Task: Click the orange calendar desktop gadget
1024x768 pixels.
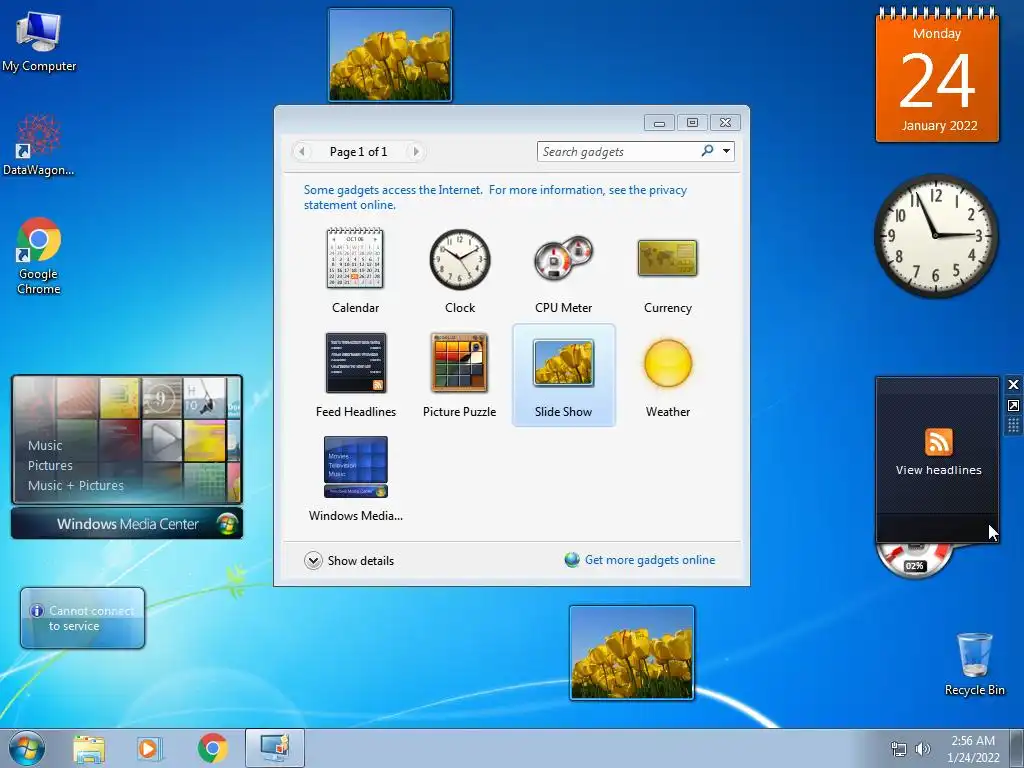Action: (937, 75)
